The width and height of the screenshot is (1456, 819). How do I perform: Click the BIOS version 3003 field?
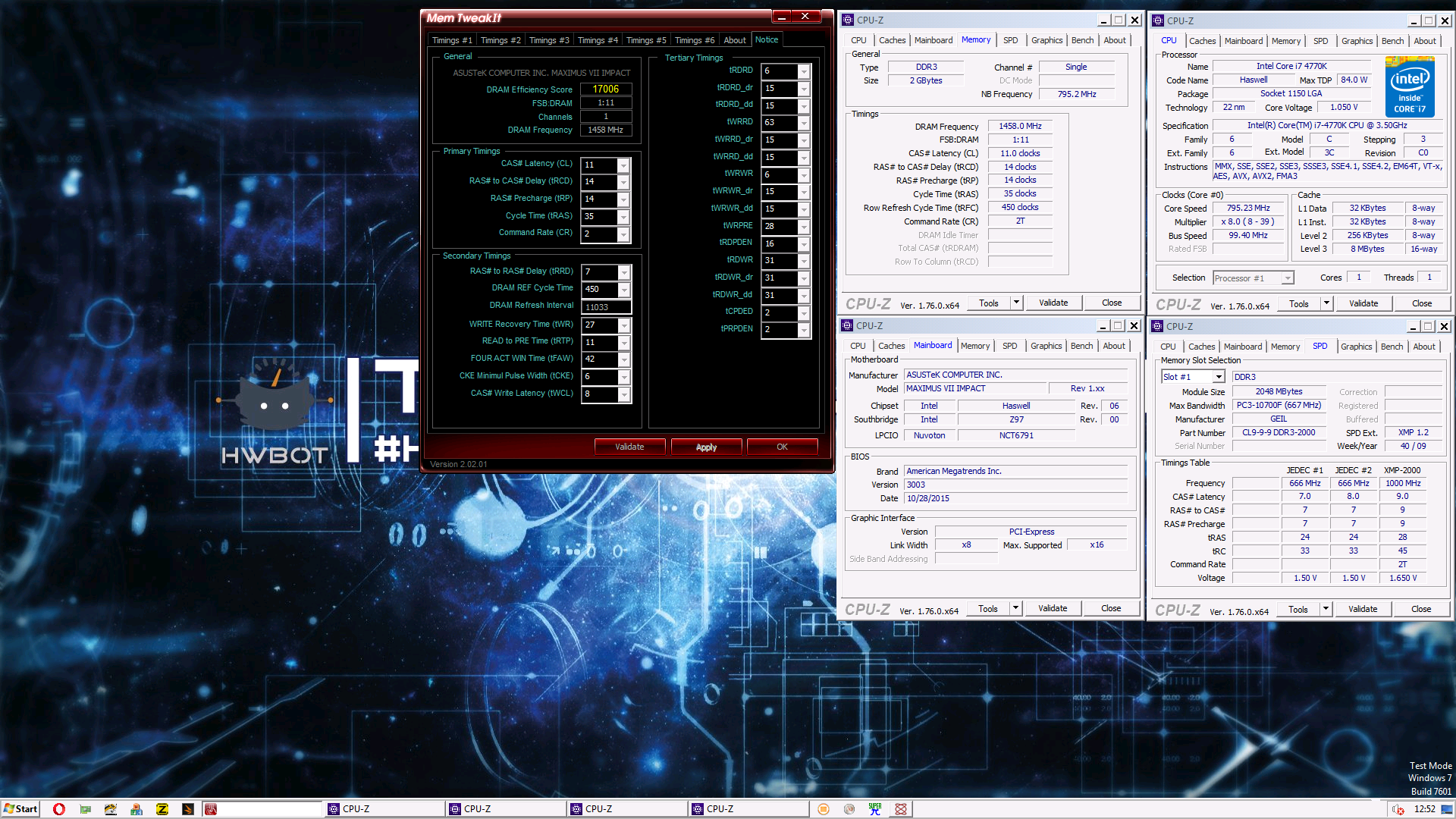[1015, 485]
